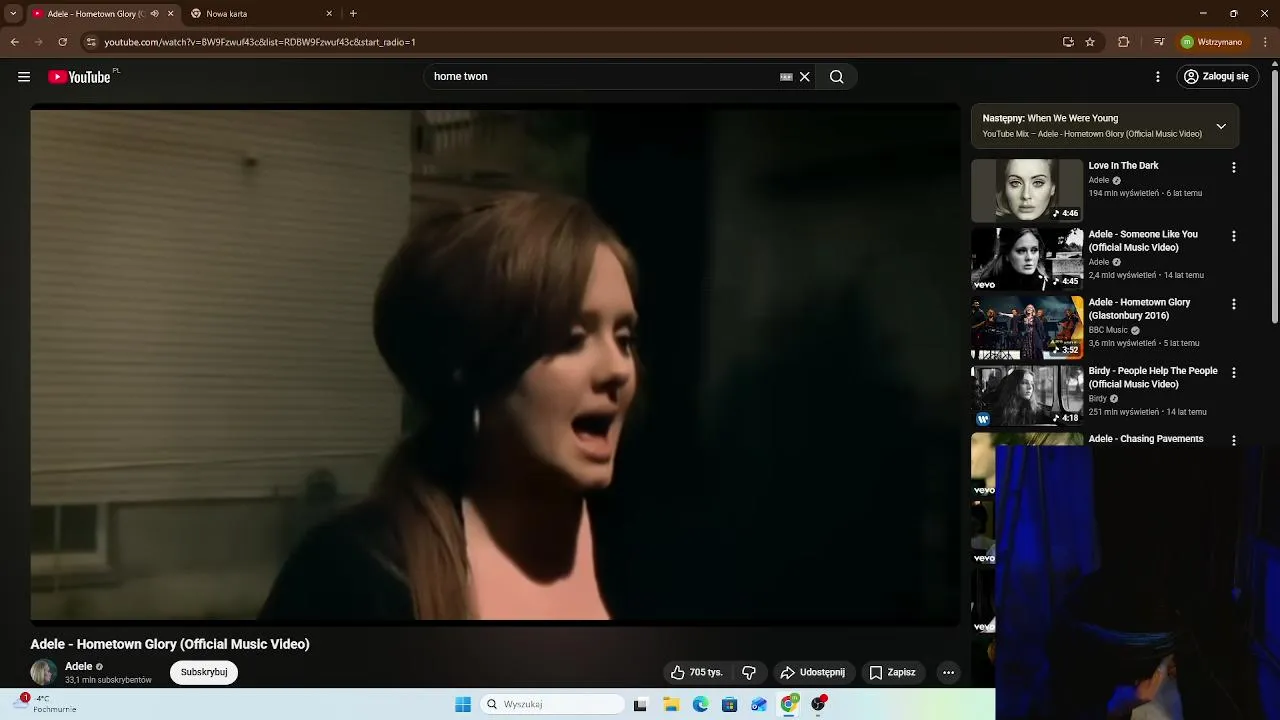1280x720 pixels.
Task: Open the media controls icon in Chrome toolbar
Action: [x=1159, y=42]
